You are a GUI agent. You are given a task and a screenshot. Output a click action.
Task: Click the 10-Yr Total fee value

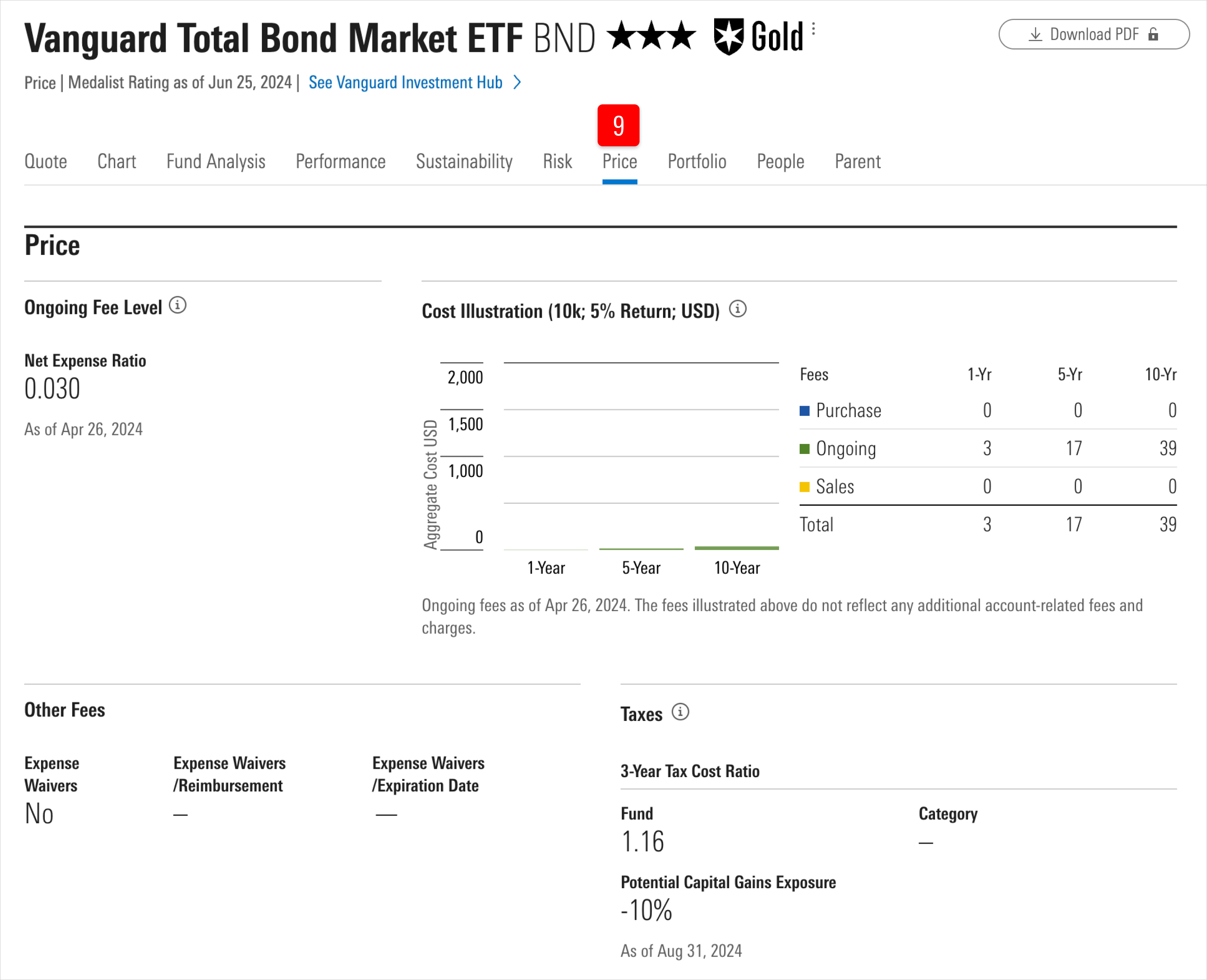[1168, 524]
